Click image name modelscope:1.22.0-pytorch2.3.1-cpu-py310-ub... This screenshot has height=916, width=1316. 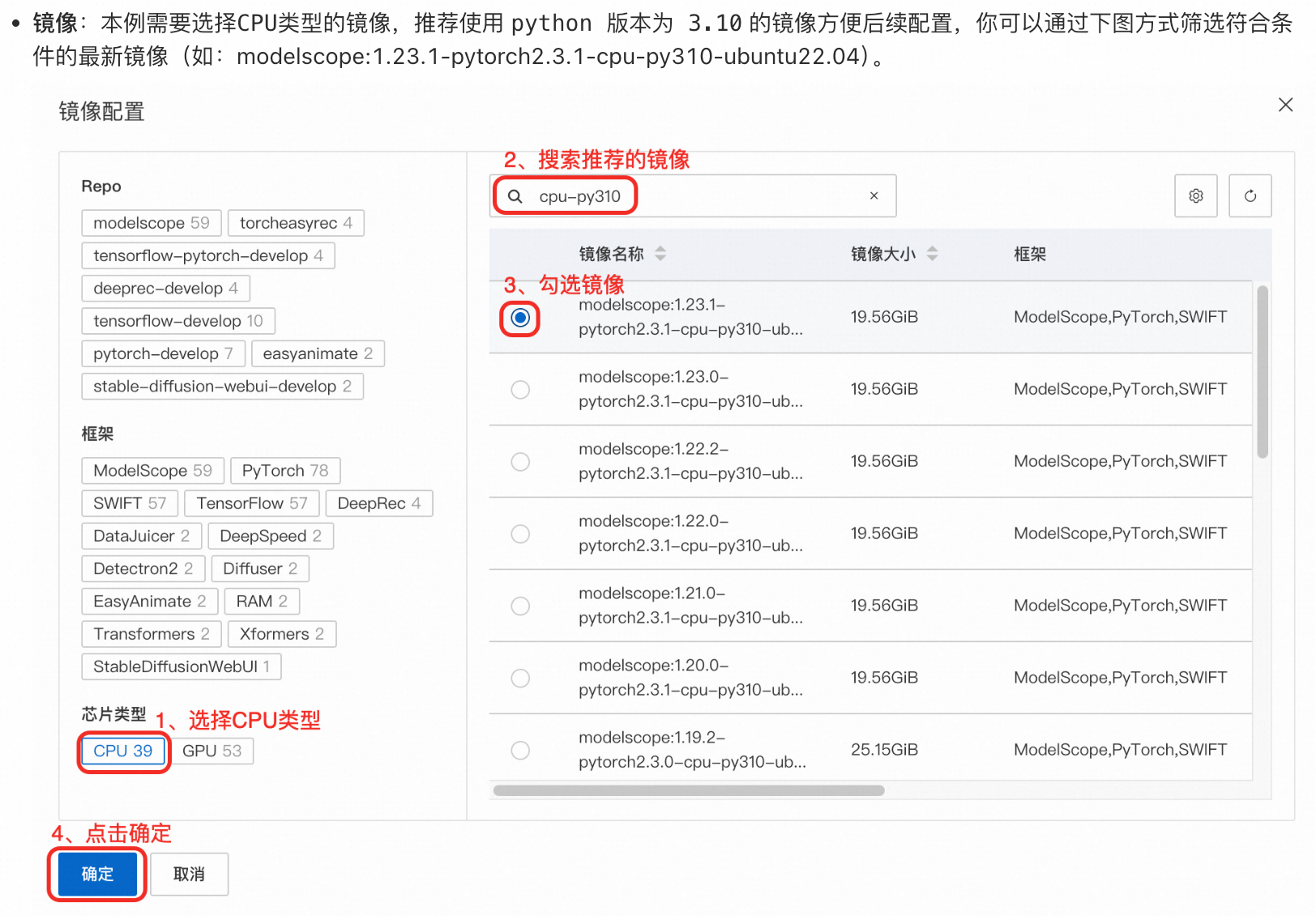click(x=690, y=533)
